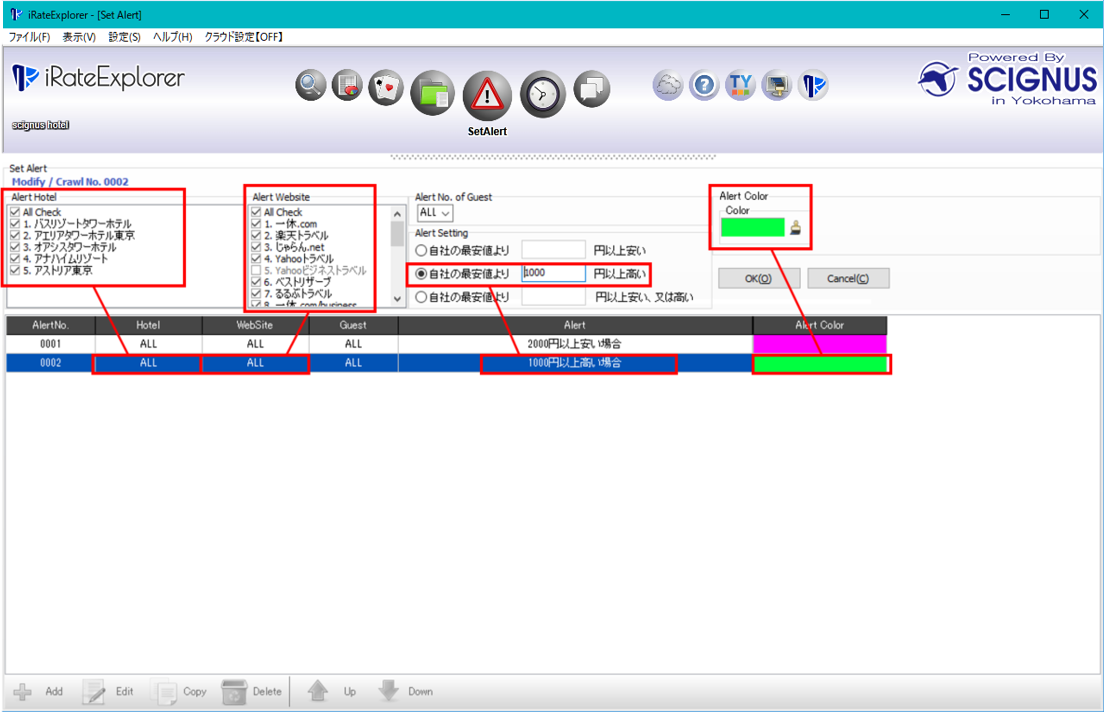Expand the Alert No. of Guest dropdown
Image resolution: width=1104 pixels, height=712 pixels.
[435, 213]
